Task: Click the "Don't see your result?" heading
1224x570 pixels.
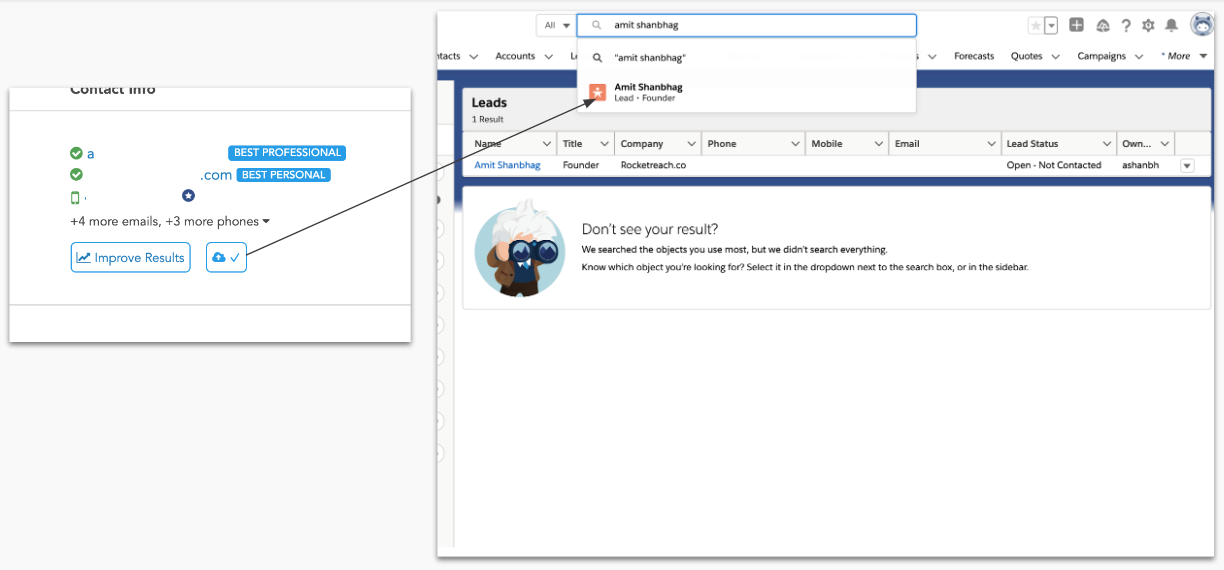Action: click(x=650, y=229)
